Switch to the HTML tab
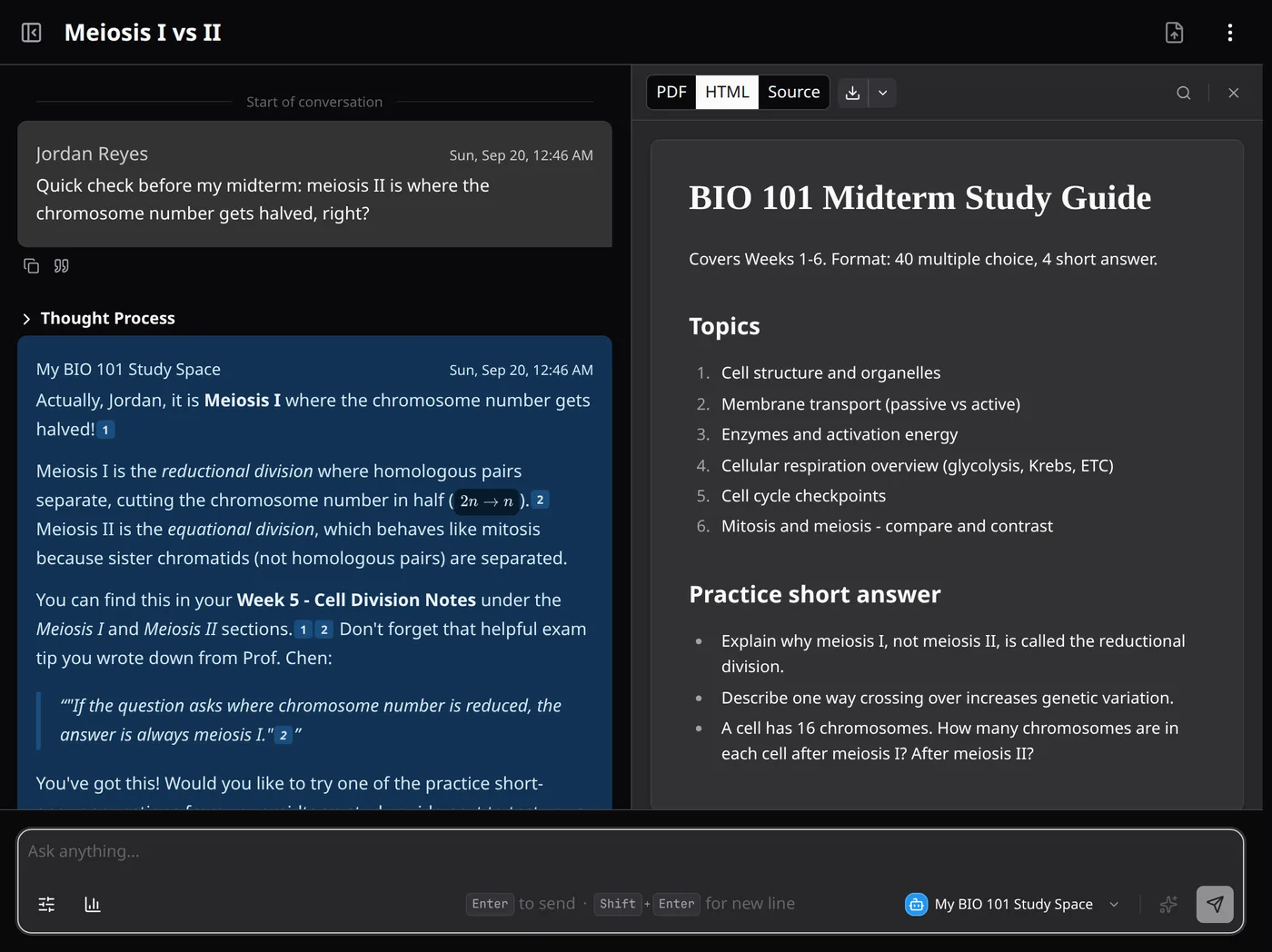Screen dimensions: 1272x952 (727, 92)
